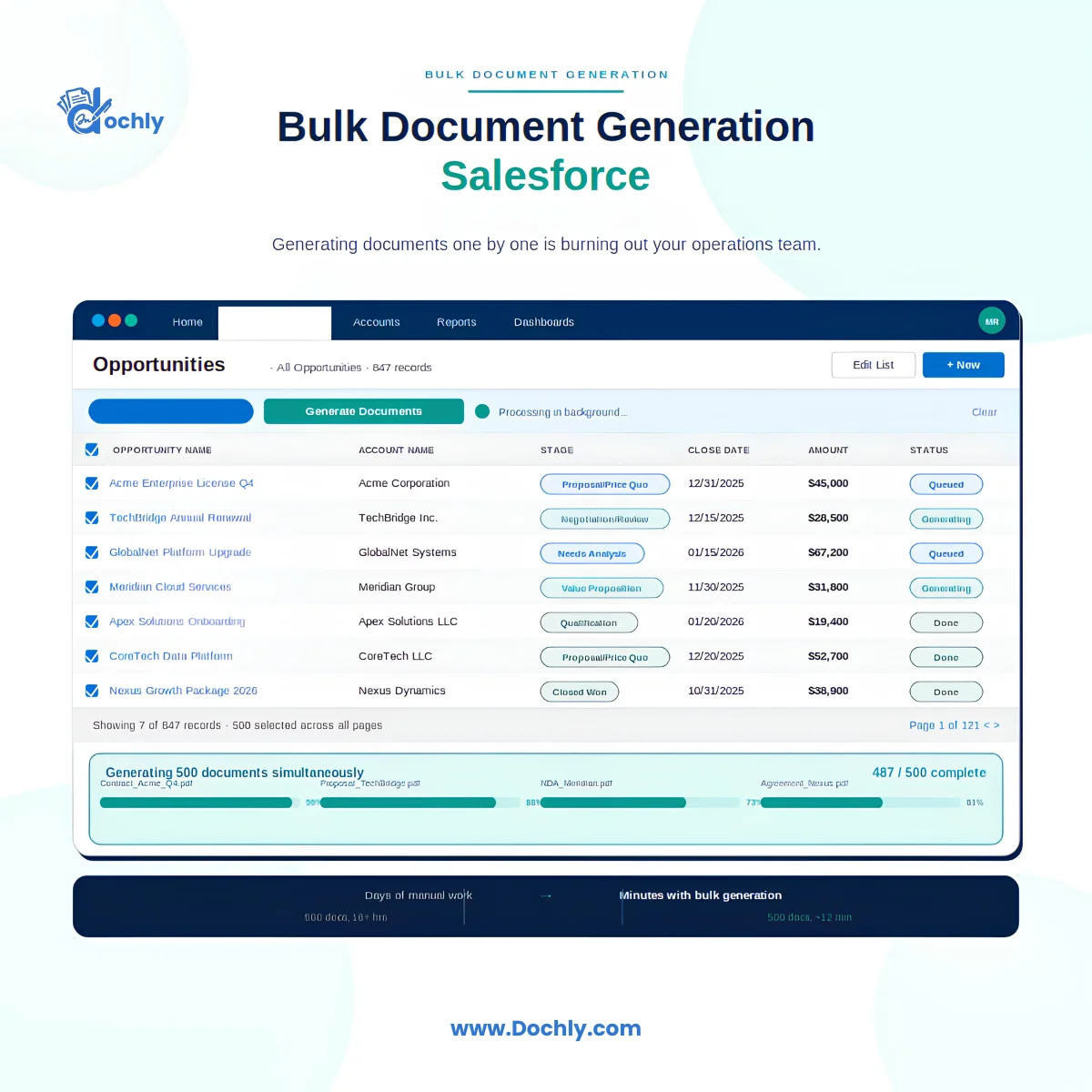Sort by the Close Date column header
Screen dimensions: 1092x1092
tap(719, 450)
